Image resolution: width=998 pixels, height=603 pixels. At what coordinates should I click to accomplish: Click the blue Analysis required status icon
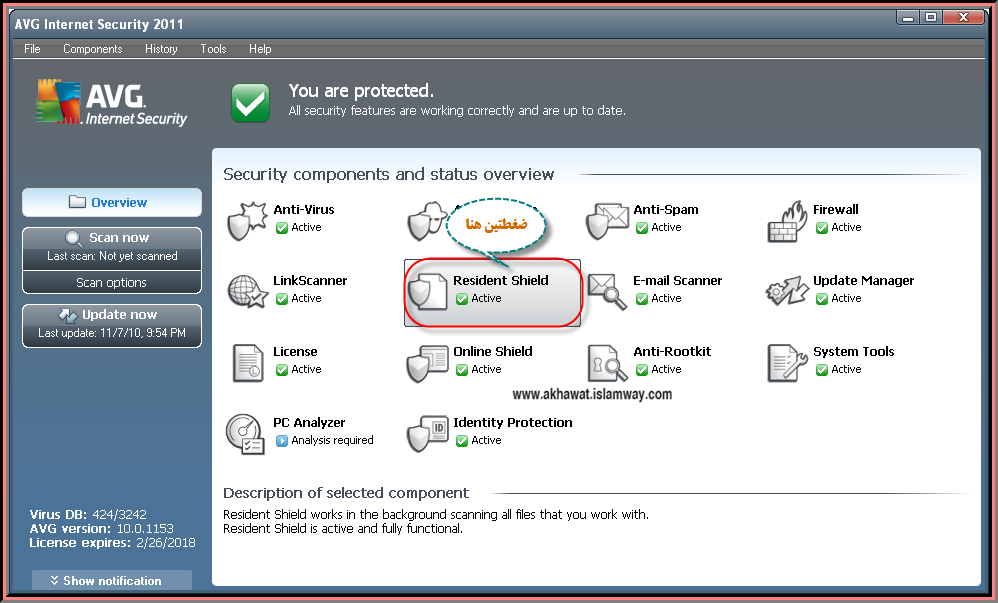pyautogui.click(x=281, y=441)
